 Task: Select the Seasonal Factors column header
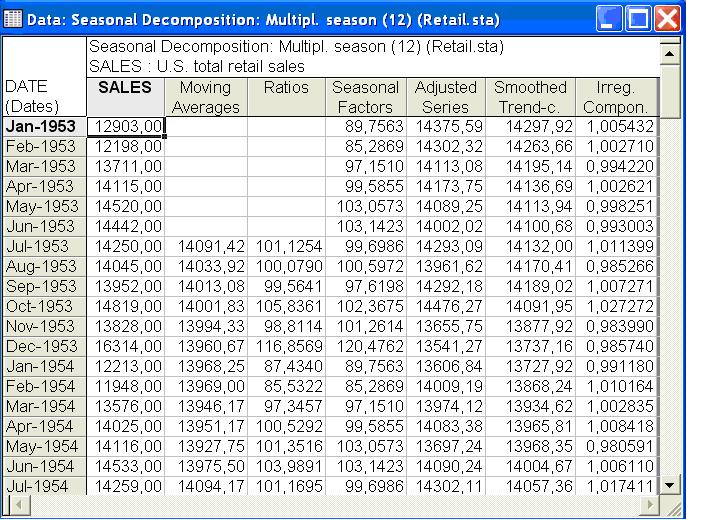[x=365, y=97]
